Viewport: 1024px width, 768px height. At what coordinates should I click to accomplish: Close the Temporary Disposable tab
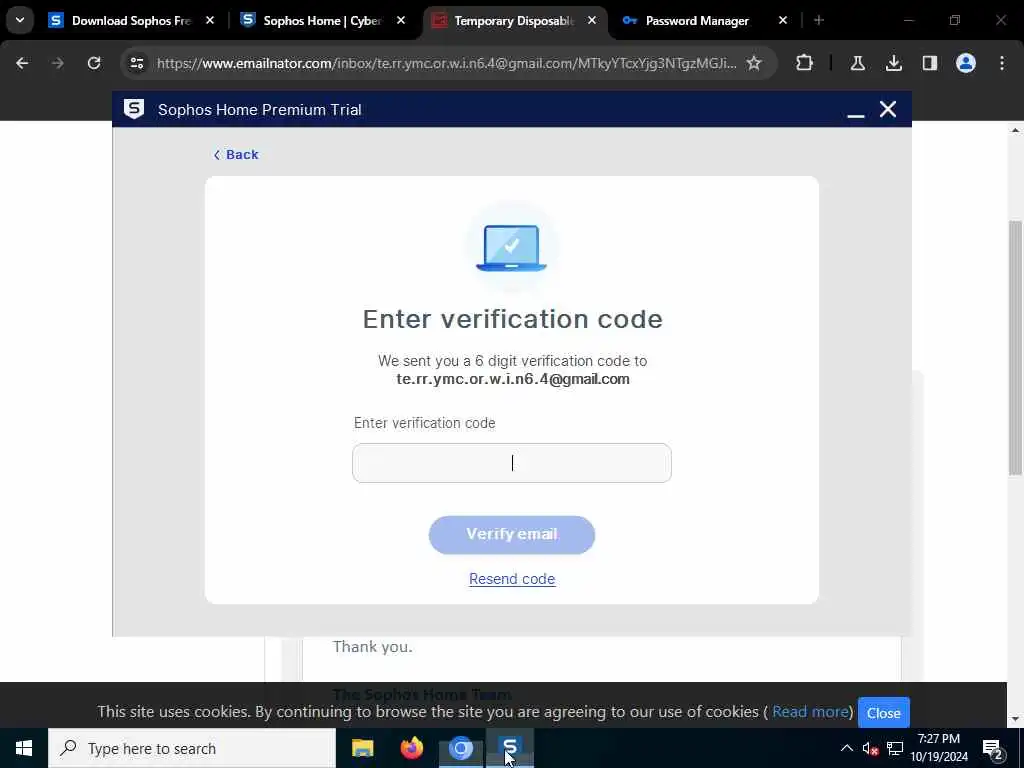(592, 21)
